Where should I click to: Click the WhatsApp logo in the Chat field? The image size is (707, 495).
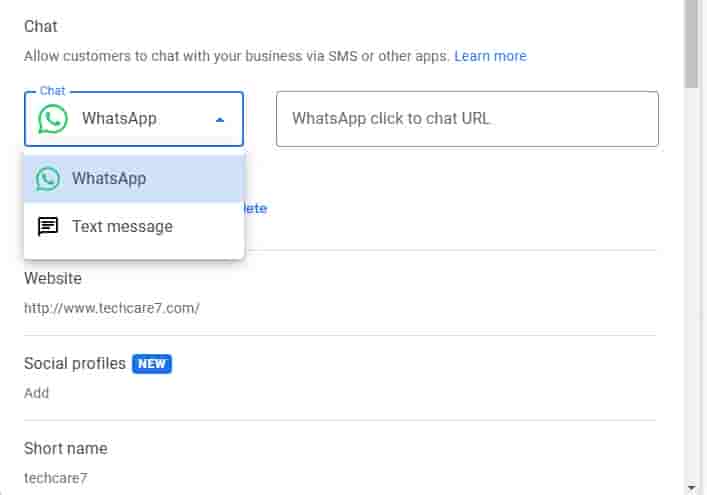click(x=53, y=119)
